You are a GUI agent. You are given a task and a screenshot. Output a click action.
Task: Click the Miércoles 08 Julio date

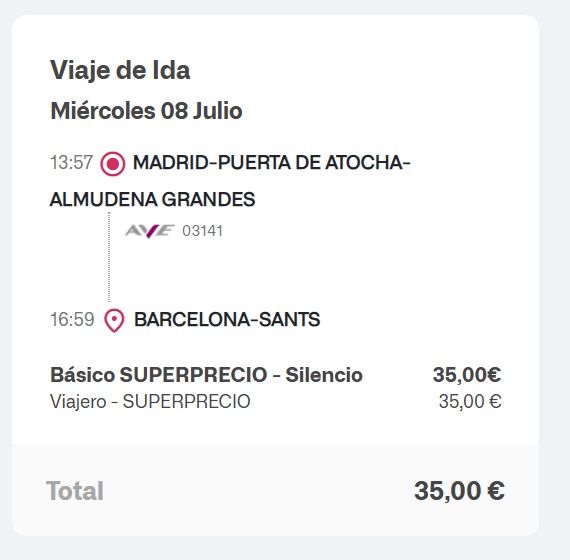[x=146, y=111]
